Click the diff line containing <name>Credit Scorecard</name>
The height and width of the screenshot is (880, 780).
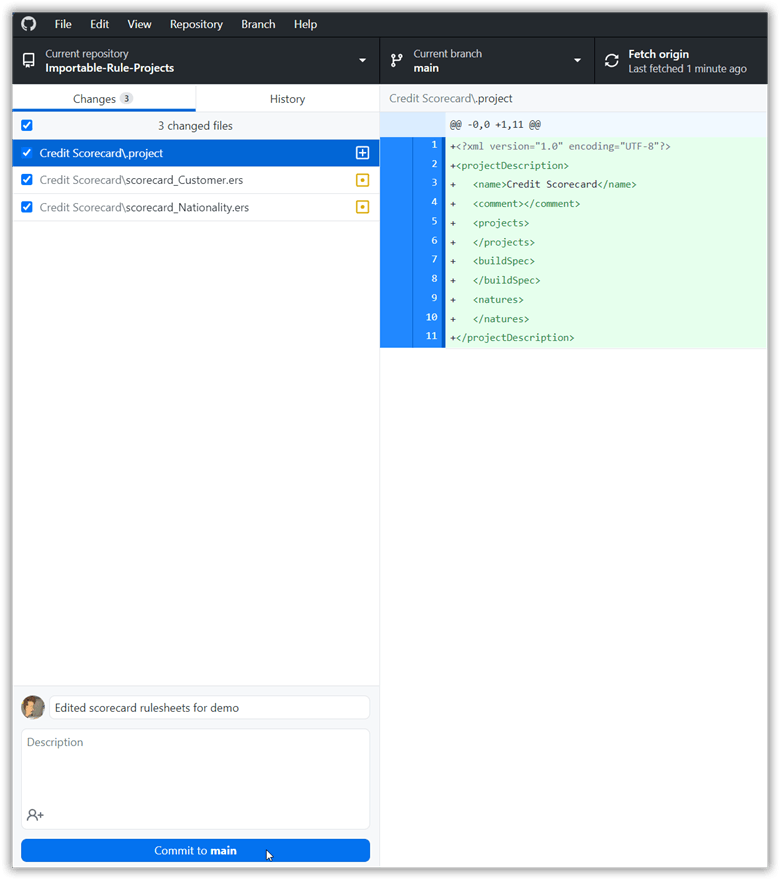pos(606,184)
